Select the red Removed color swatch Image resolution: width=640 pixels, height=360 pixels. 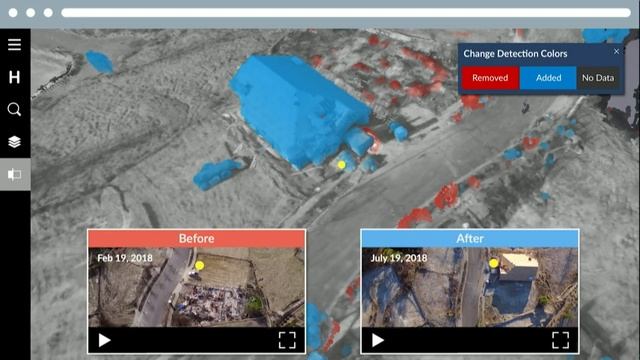(490, 78)
